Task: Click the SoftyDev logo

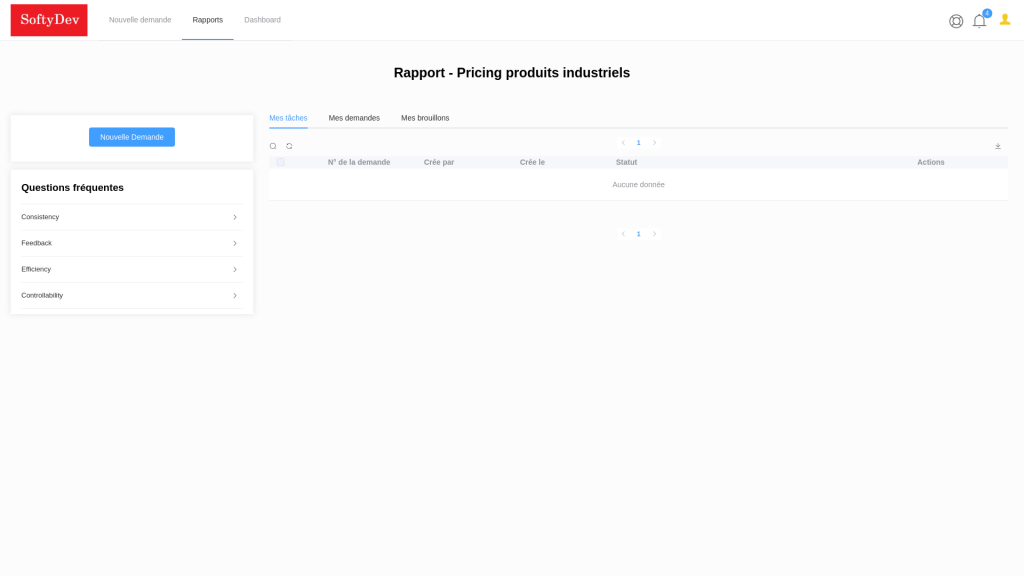Action: pos(49,20)
